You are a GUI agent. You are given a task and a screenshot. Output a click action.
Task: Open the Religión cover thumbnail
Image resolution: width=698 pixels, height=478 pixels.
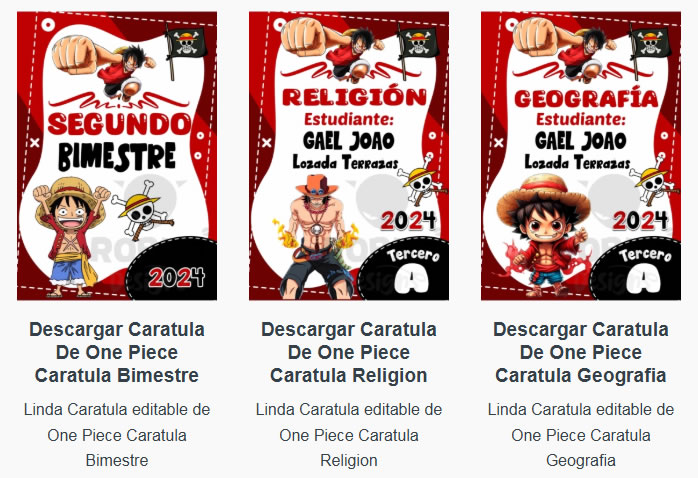pyautogui.click(x=349, y=156)
